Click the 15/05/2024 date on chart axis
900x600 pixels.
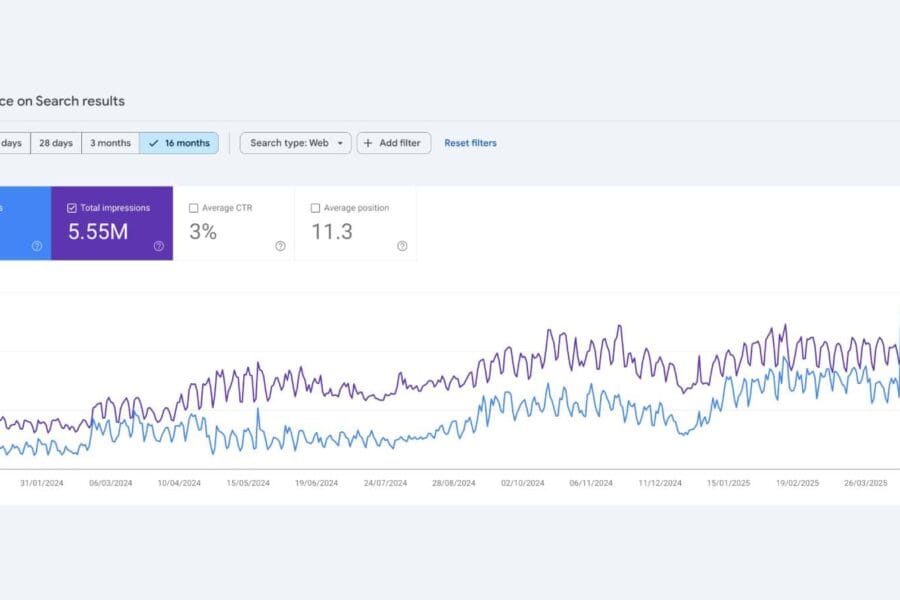[248, 483]
